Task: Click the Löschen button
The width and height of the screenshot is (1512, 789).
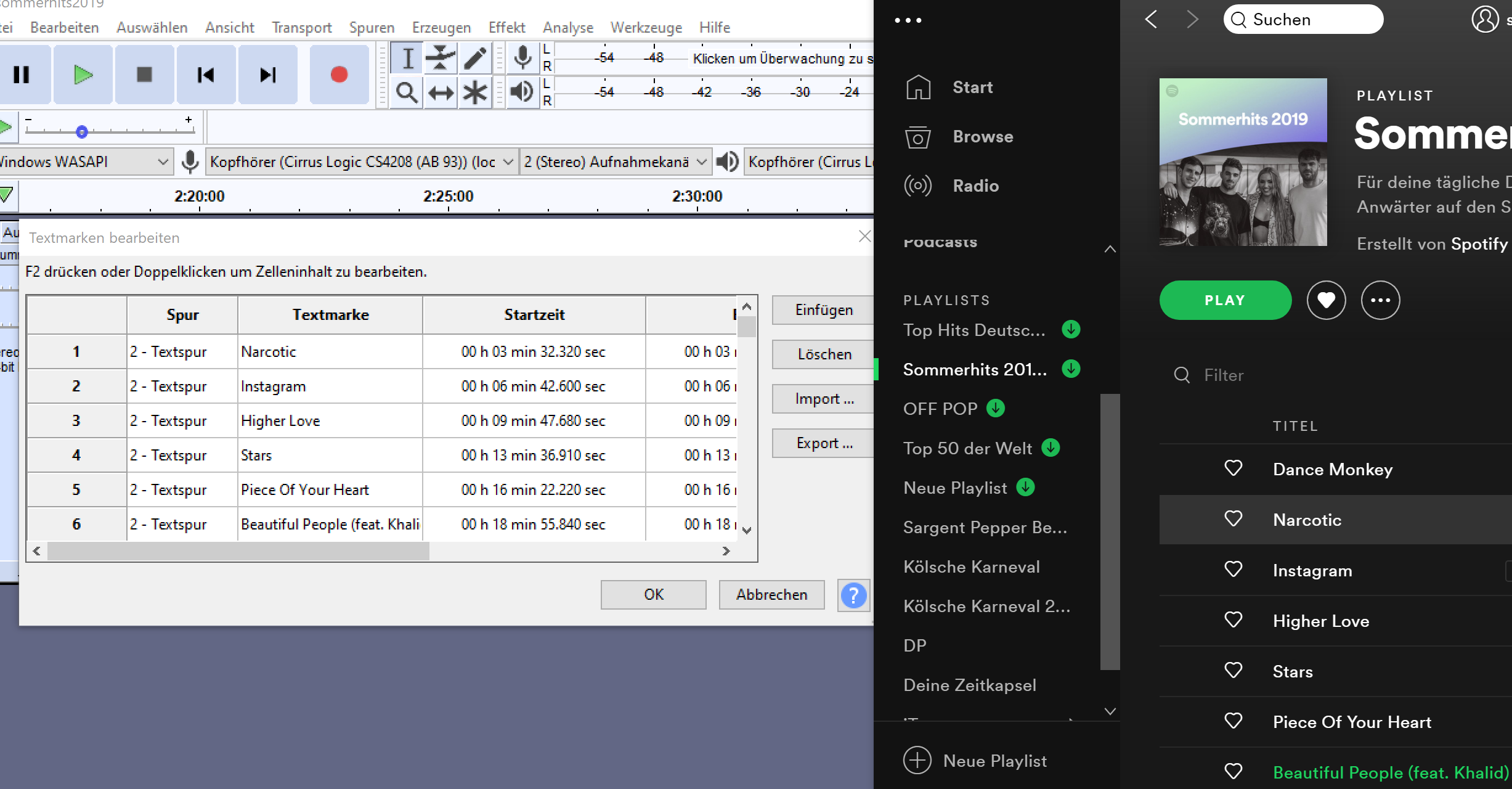Action: click(823, 354)
